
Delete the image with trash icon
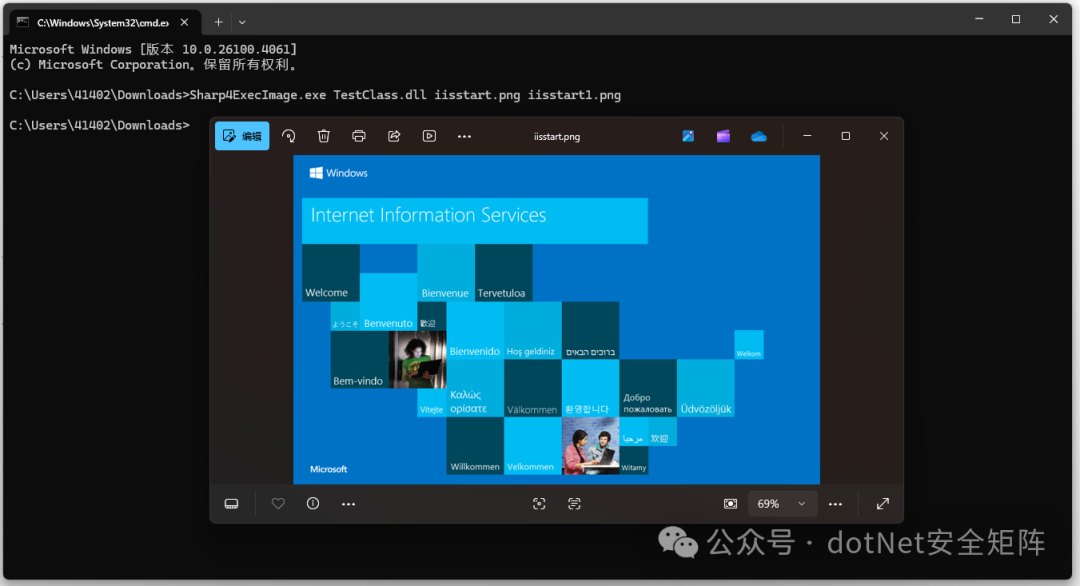[x=324, y=136]
